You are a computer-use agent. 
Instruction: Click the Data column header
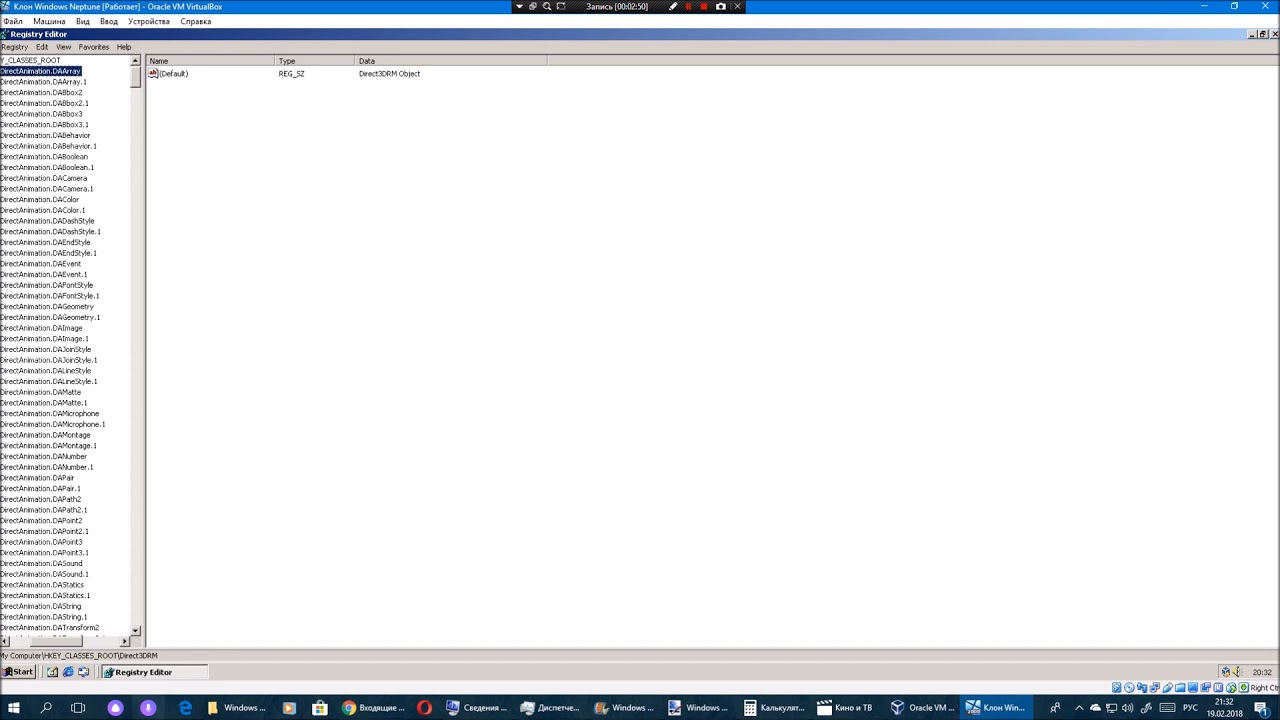(451, 61)
